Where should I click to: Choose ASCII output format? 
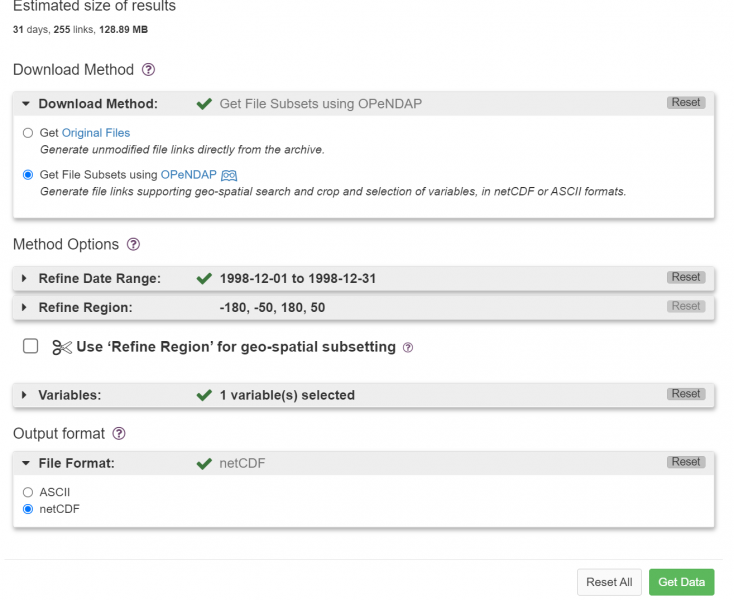click(x=28, y=492)
